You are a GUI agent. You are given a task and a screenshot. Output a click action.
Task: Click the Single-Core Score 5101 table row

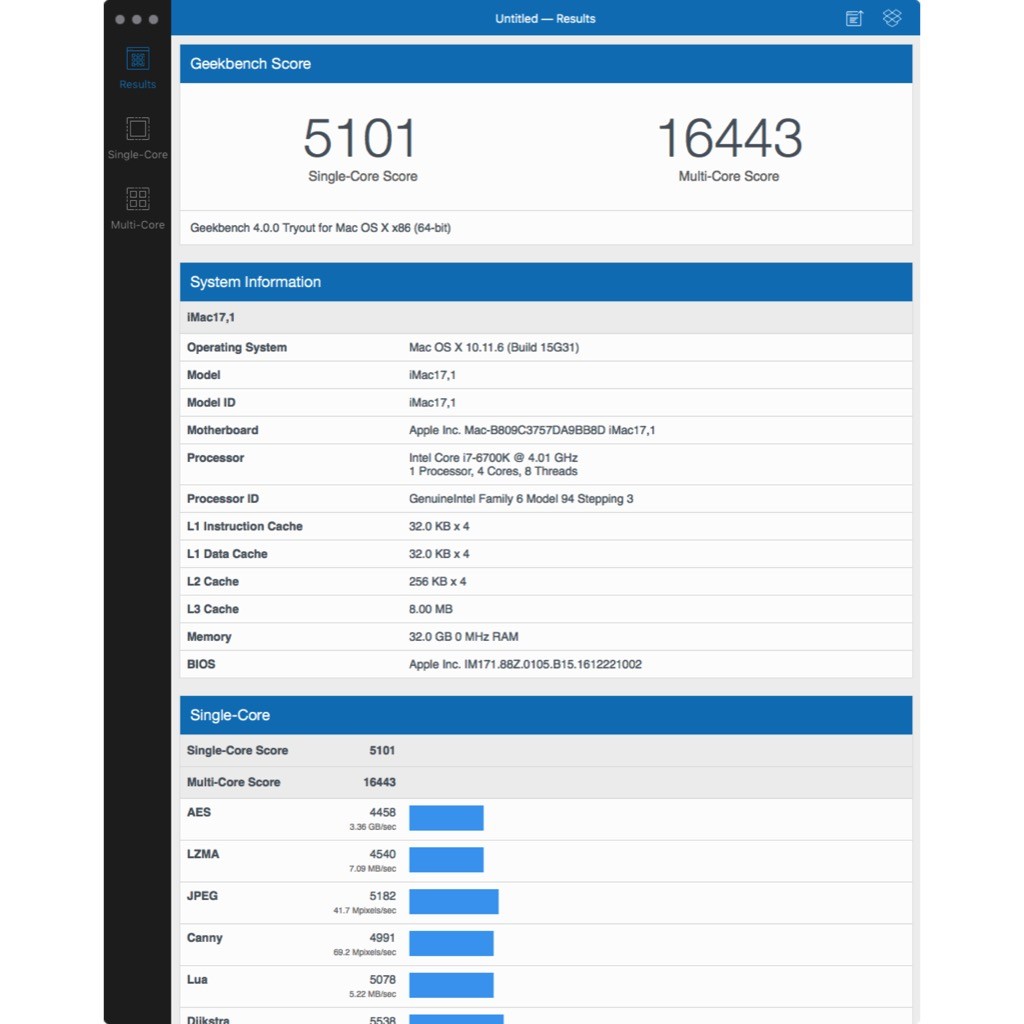pyautogui.click(x=546, y=750)
